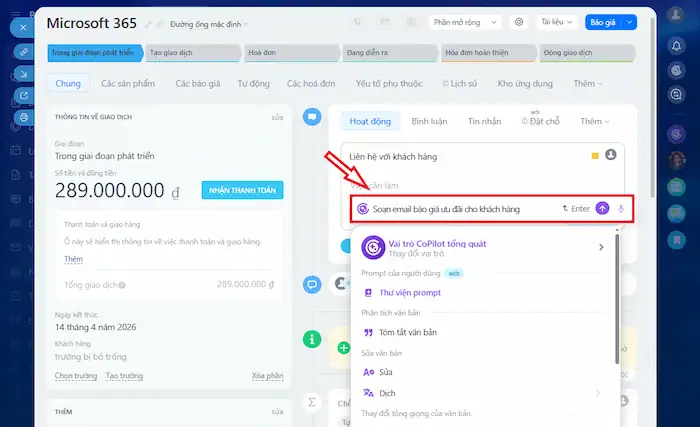Select Tin nhắn activity tab
The image size is (700, 427).
tap(484, 121)
